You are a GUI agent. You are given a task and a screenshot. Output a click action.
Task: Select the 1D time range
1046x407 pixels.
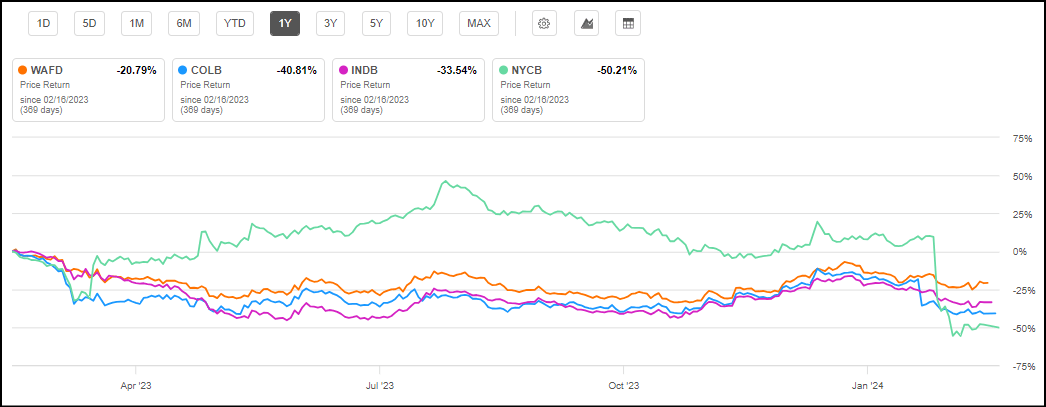(43, 23)
